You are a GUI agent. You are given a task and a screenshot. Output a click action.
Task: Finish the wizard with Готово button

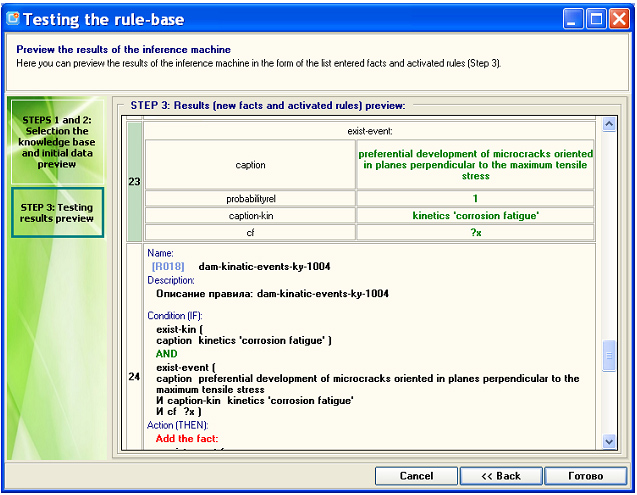pos(585,476)
